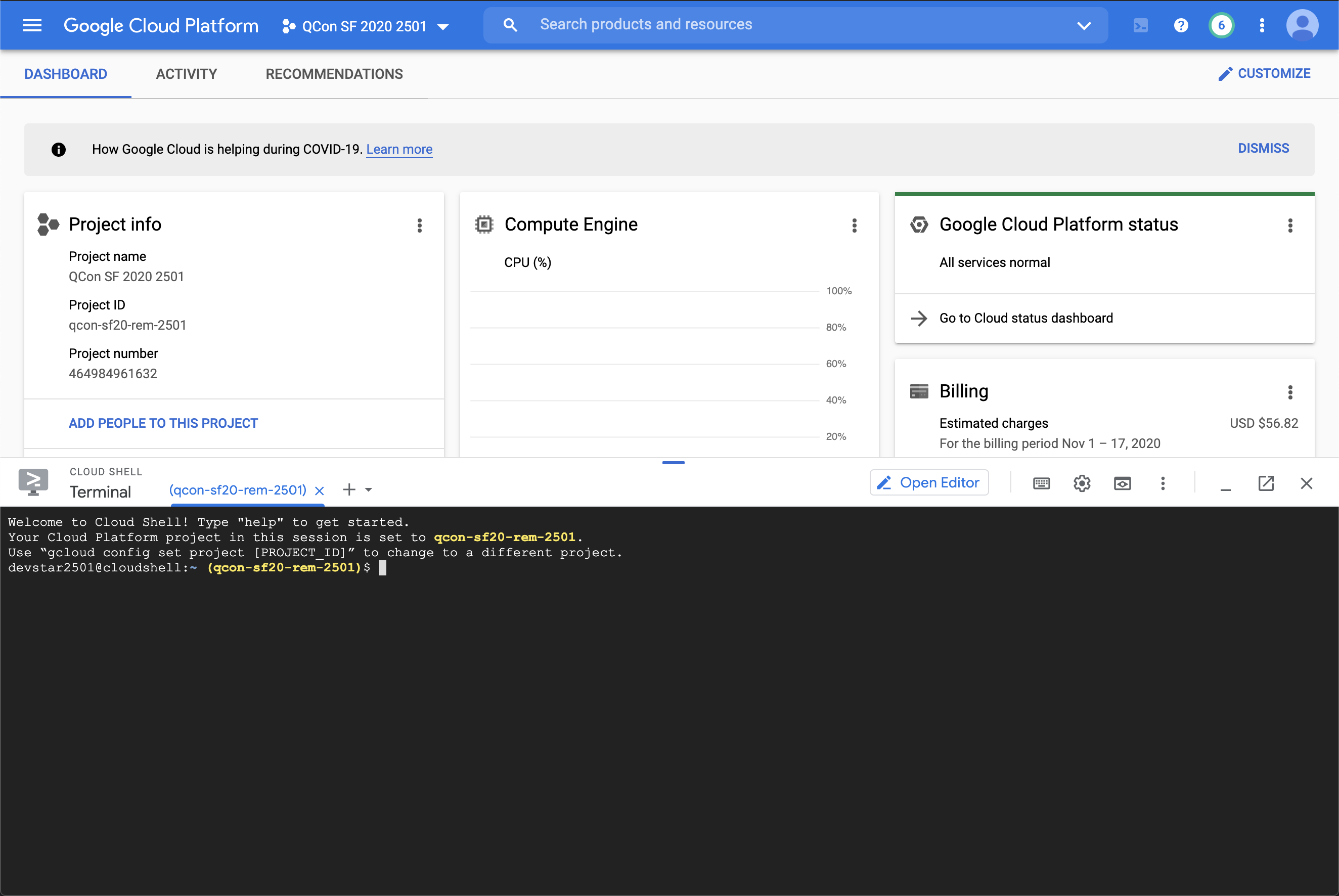The image size is (1339, 896).
Task: Expand the search bar dropdown chevron
Action: pos(1084,26)
